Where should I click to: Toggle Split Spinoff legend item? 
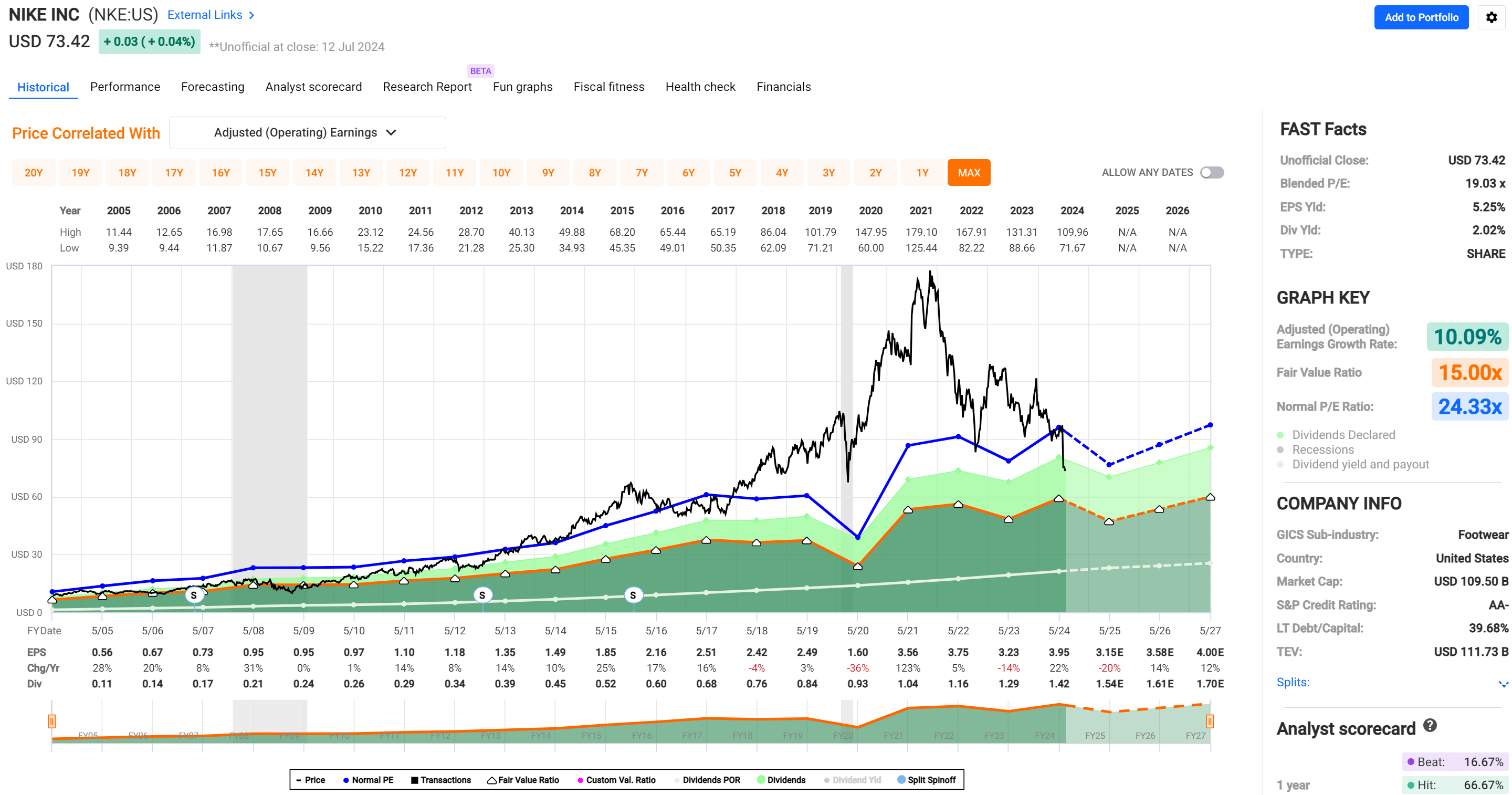click(x=926, y=780)
